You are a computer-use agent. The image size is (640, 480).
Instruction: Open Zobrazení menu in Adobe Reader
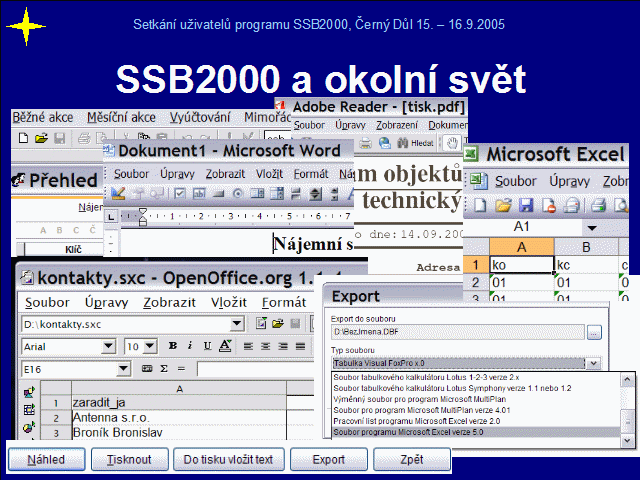397,125
